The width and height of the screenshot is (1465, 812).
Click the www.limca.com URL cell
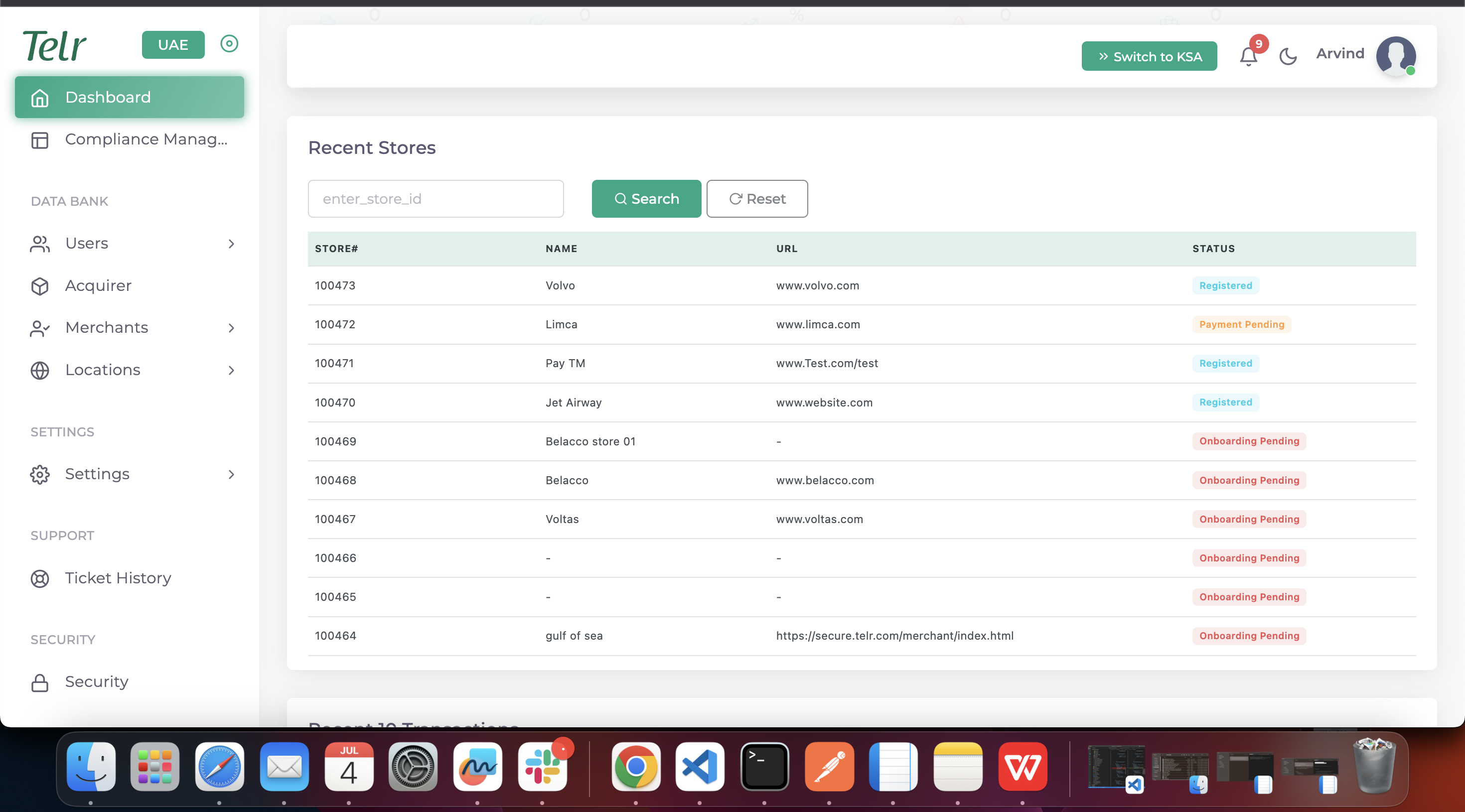pyautogui.click(x=818, y=325)
